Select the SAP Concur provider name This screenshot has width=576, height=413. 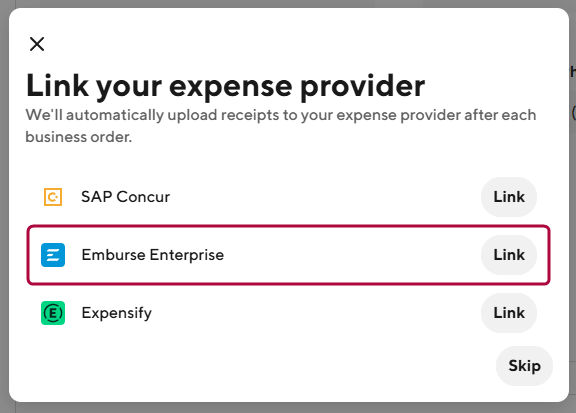click(x=125, y=197)
